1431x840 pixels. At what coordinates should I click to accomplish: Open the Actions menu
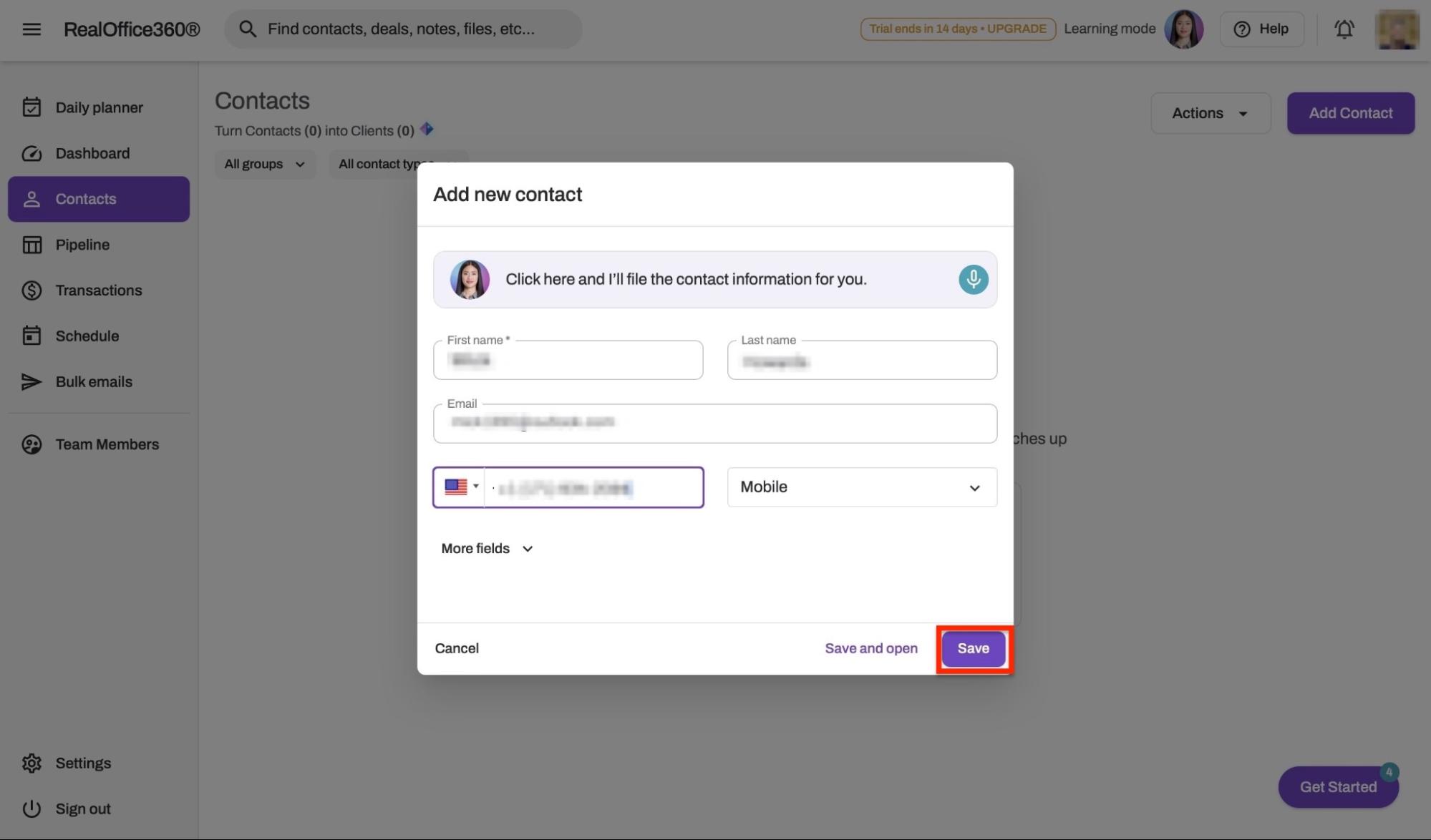click(1210, 112)
